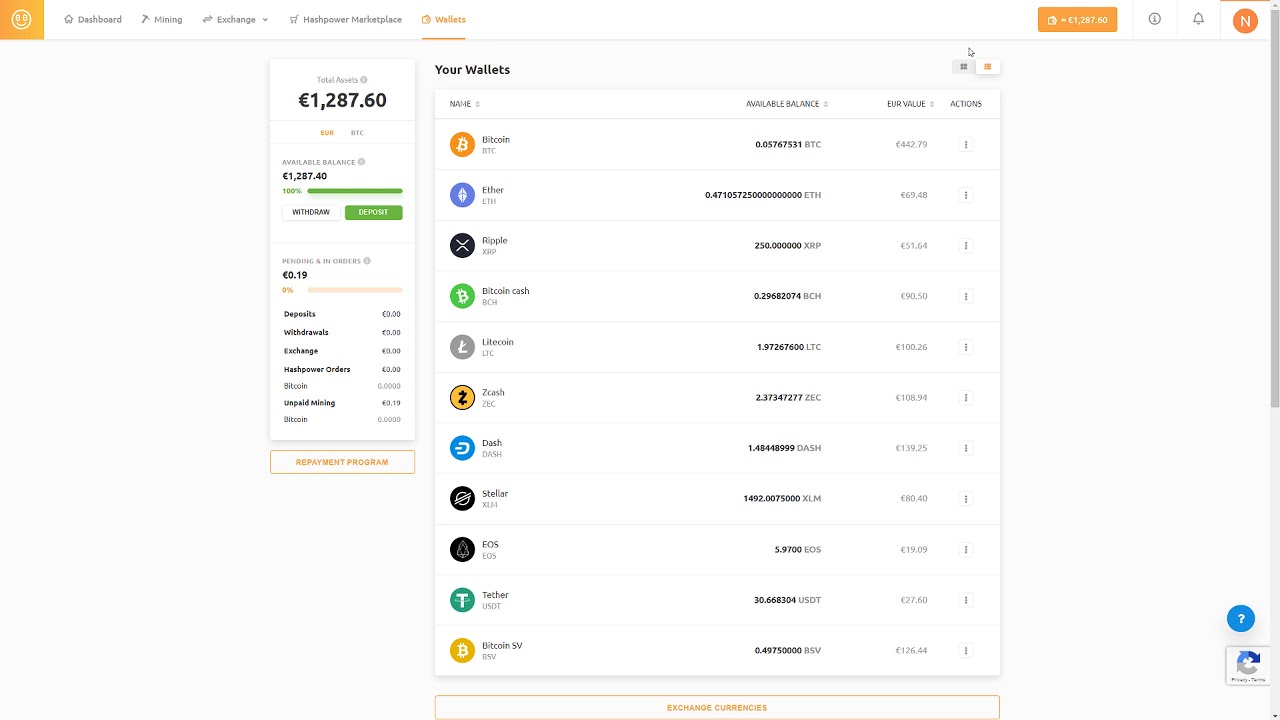This screenshot has width=1280, height=720.
Task: Click the Tether coin icon
Action: tap(462, 600)
